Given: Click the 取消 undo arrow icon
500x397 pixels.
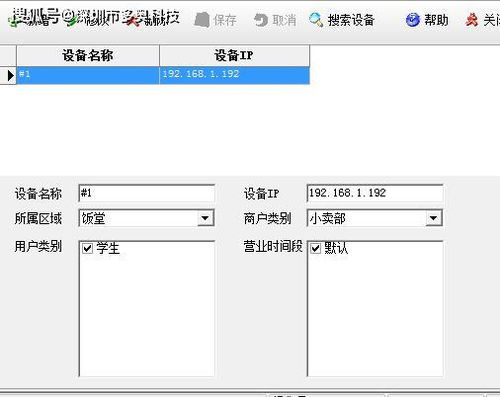Looking at the screenshot, I should 261,20.
